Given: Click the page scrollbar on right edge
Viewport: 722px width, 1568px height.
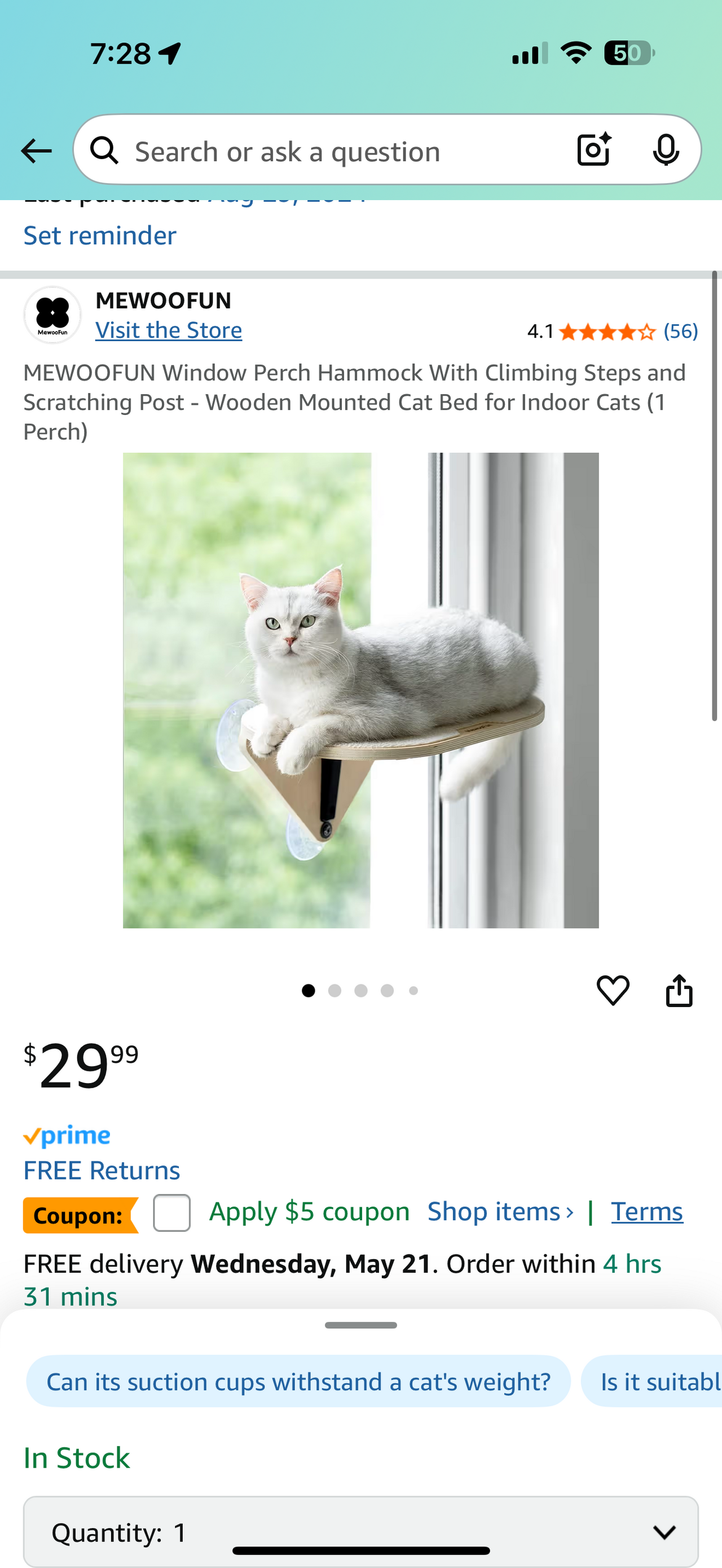Looking at the screenshot, I should [715, 496].
